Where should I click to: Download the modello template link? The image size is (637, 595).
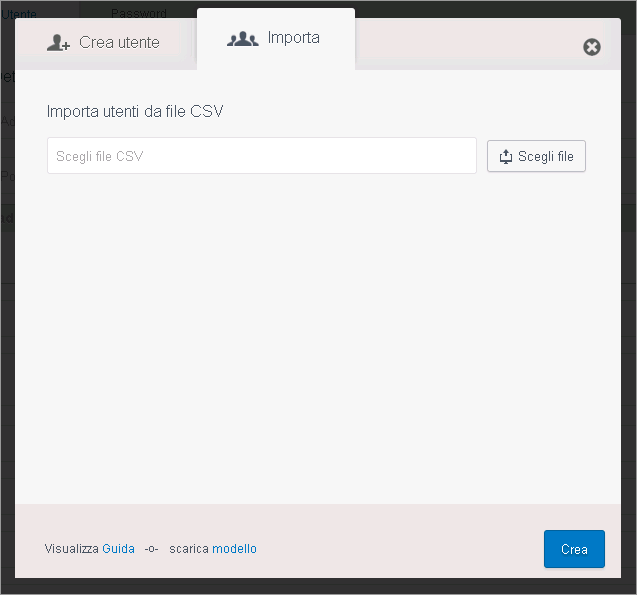pyautogui.click(x=234, y=549)
